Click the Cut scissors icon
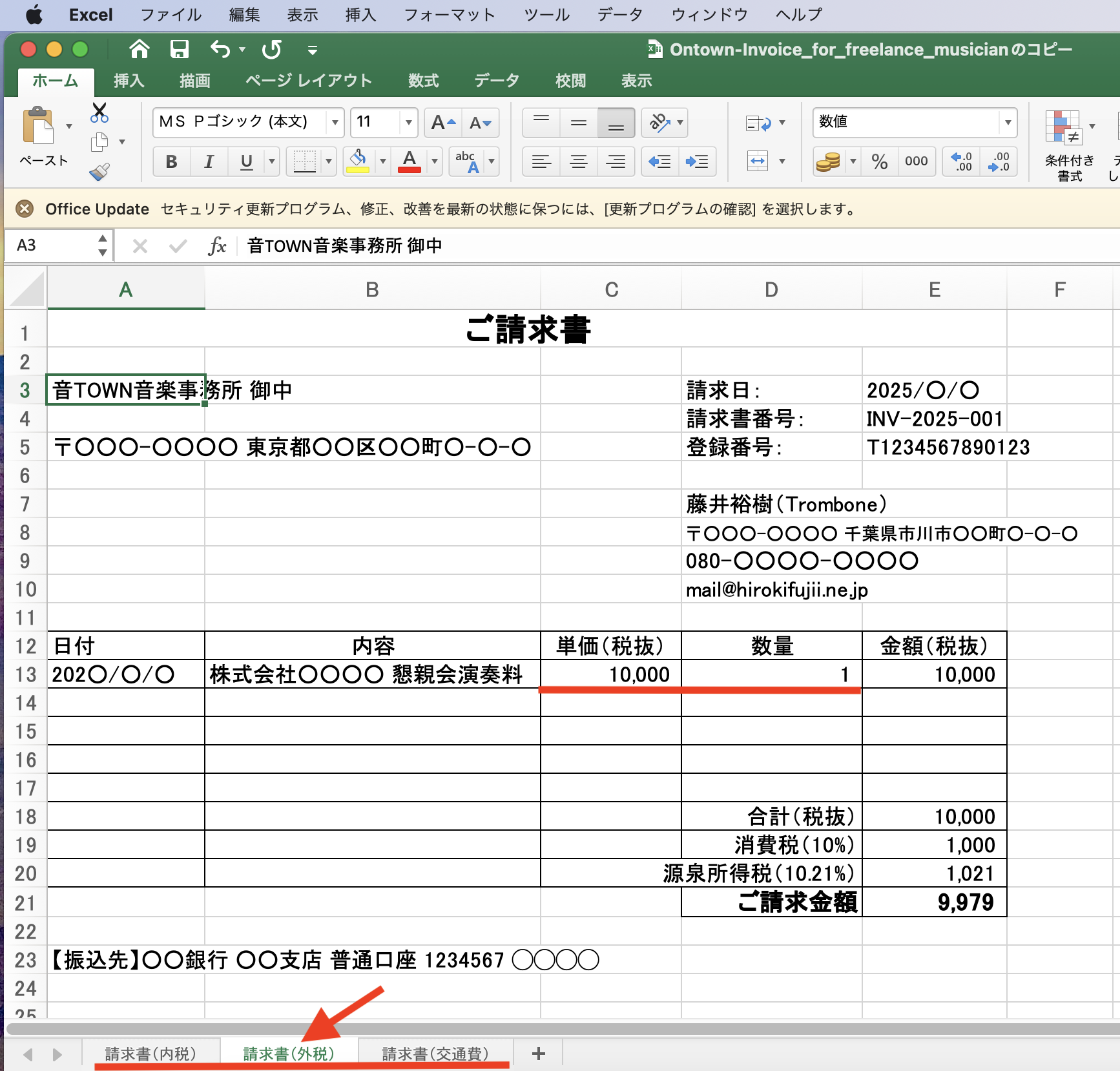Screen dimensions: 1120x1071 coord(99,113)
